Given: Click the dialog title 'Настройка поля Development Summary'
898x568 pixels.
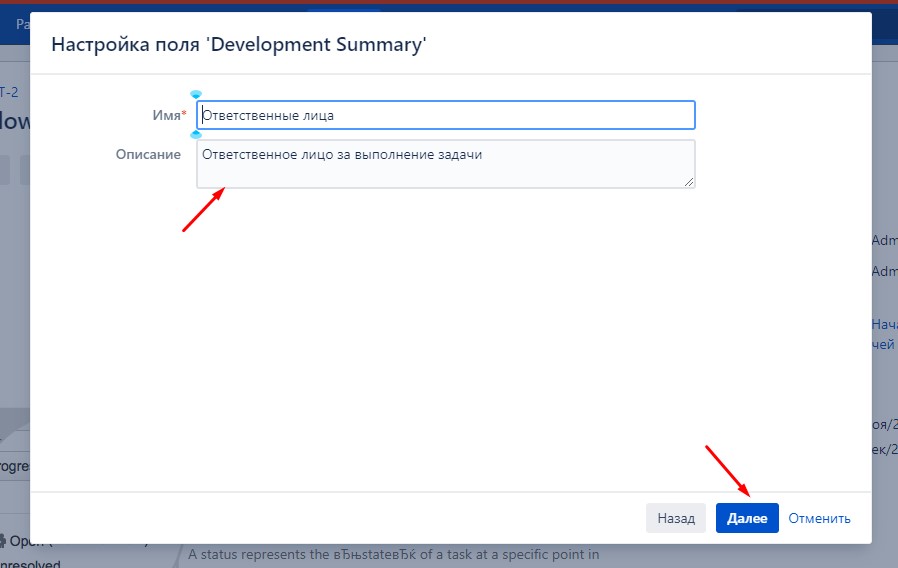Looking at the screenshot, I should point(239,45).
